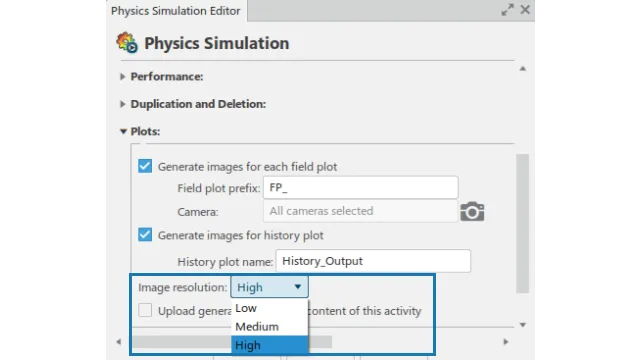Click the vertical scroll up arrow
Image resolution: width=640 pixels, height=360 pixels.
(x=522, y=69)
